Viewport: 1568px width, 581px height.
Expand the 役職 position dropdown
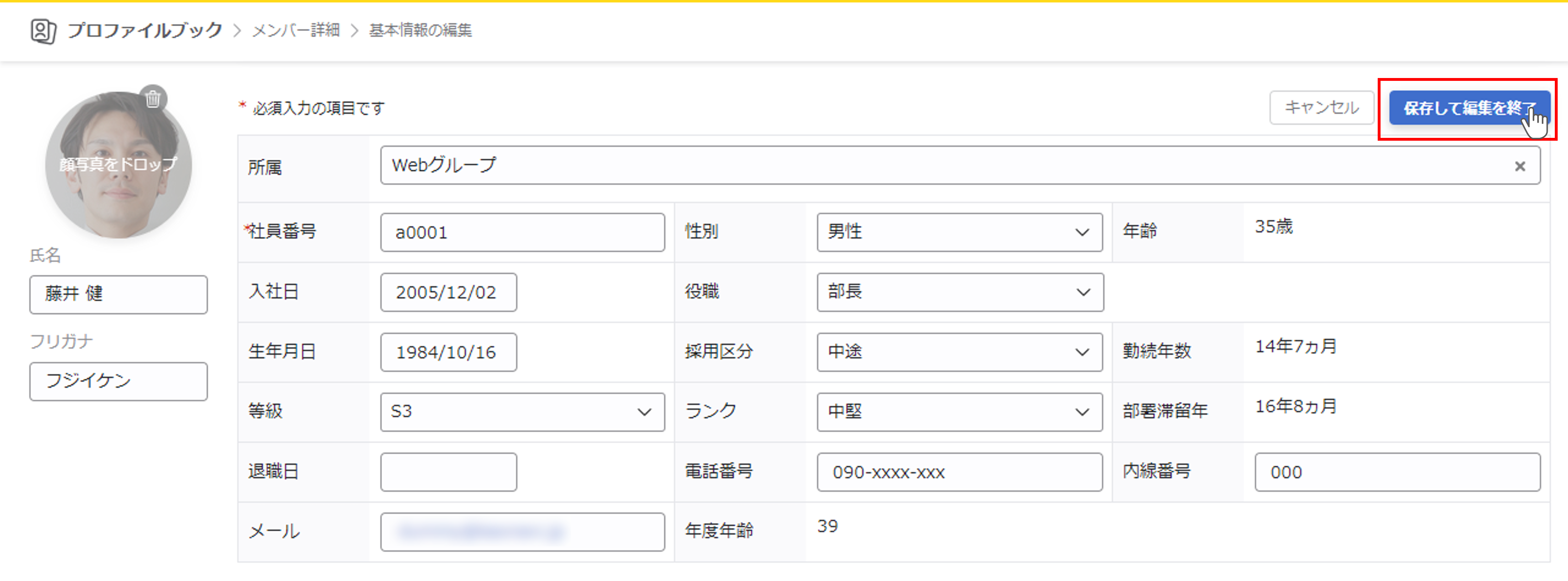tap(959, 292)
